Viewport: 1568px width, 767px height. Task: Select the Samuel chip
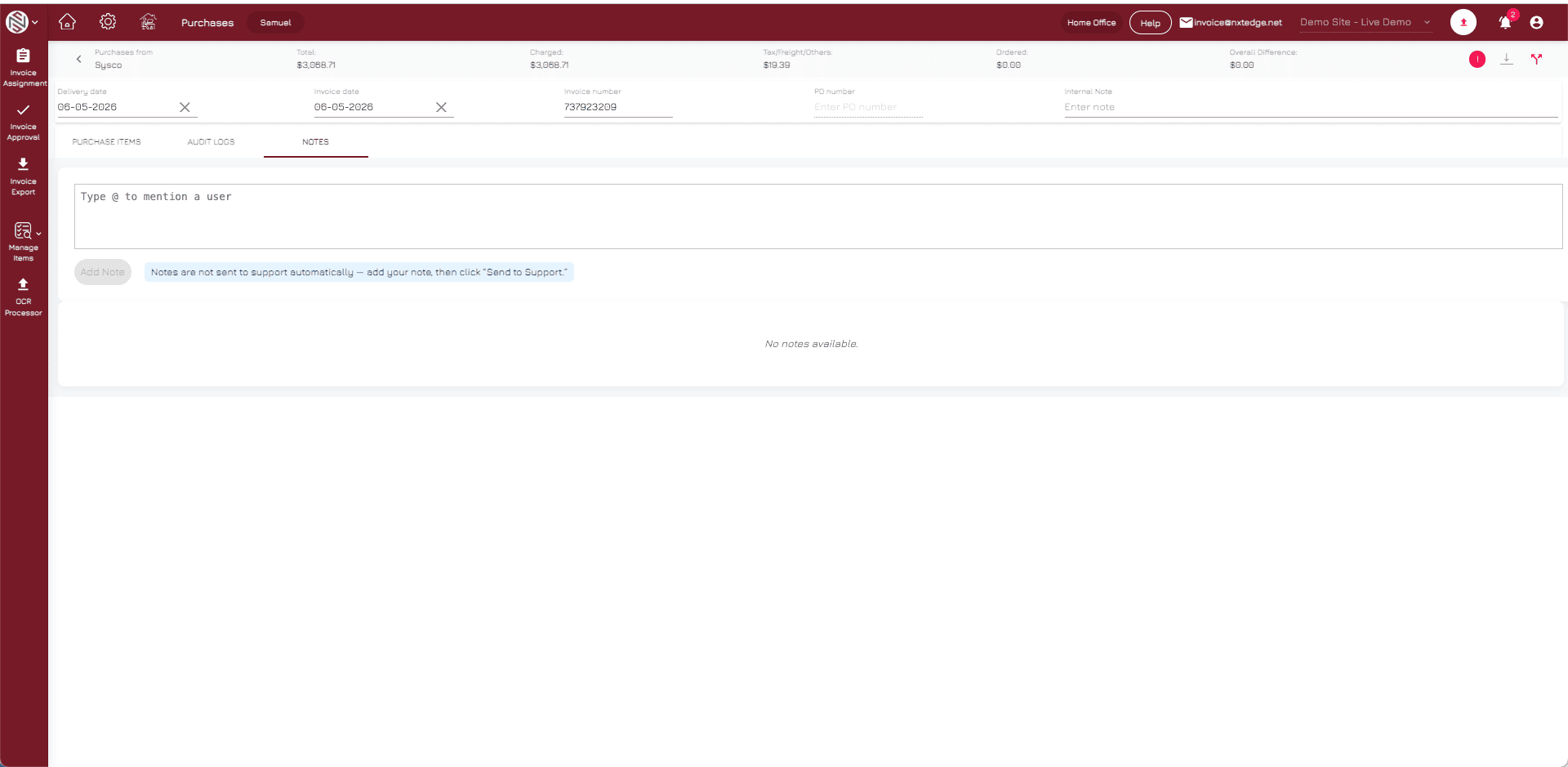pos(275,23)
